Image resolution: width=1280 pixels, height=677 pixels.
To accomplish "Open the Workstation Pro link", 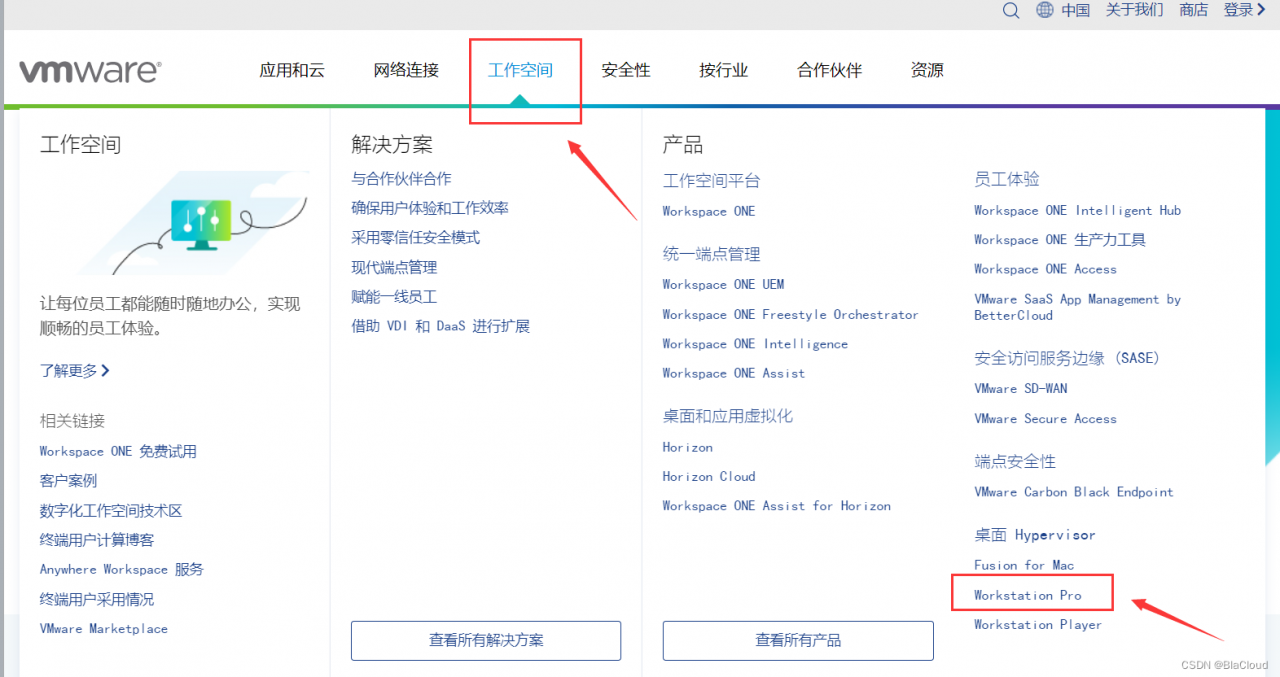I will coord(1028,595).
